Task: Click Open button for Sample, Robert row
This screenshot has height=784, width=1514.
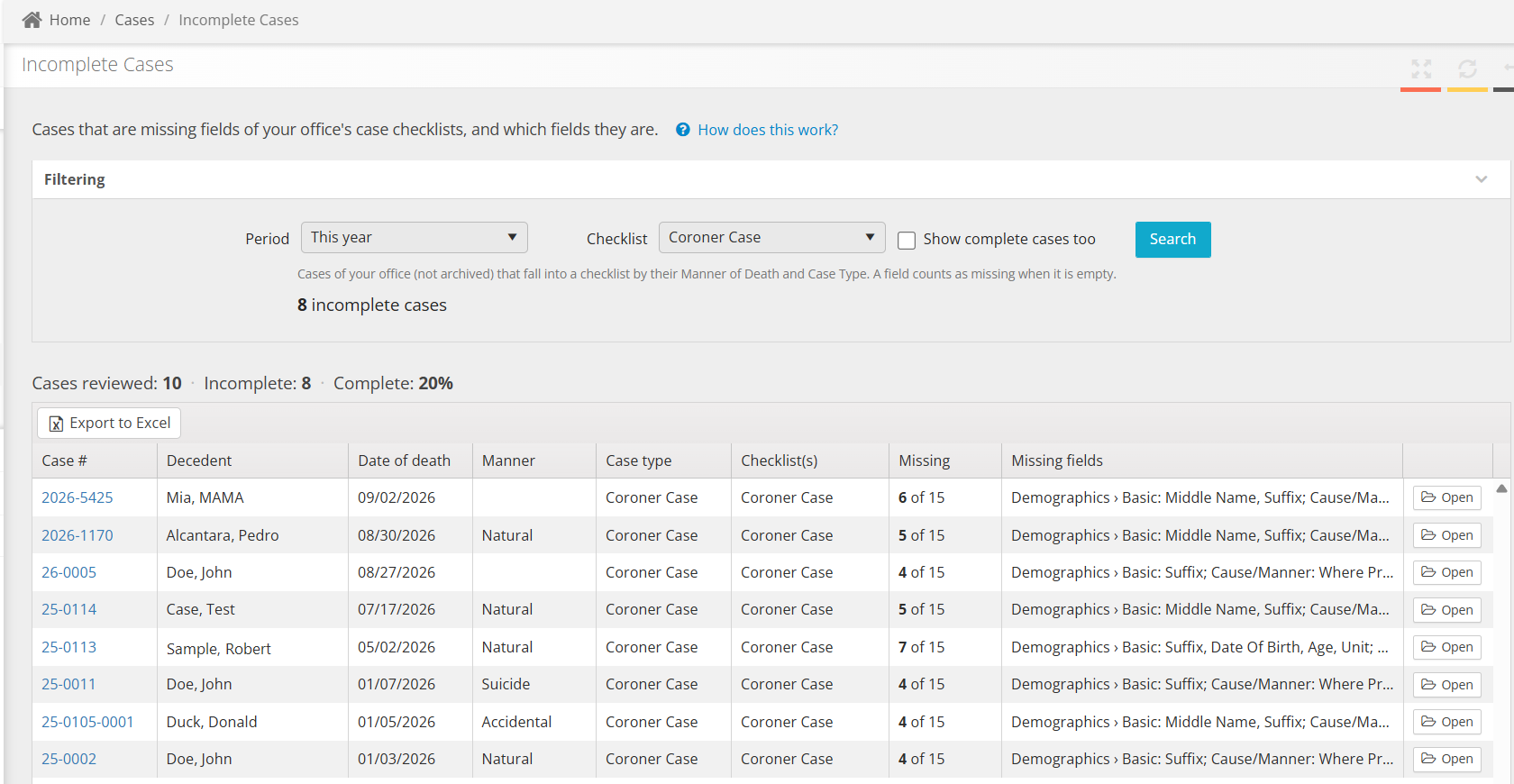Action: (x=1446, y=647)
